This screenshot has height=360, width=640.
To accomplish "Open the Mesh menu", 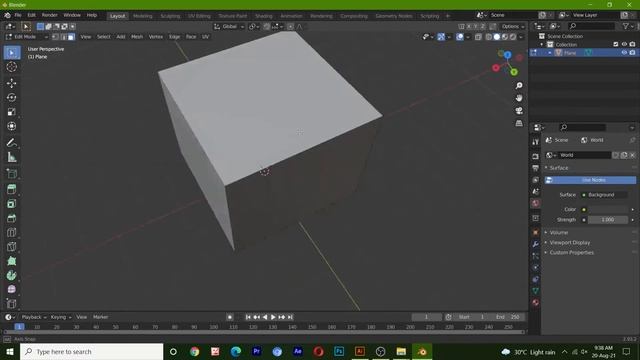I will 137,37.
